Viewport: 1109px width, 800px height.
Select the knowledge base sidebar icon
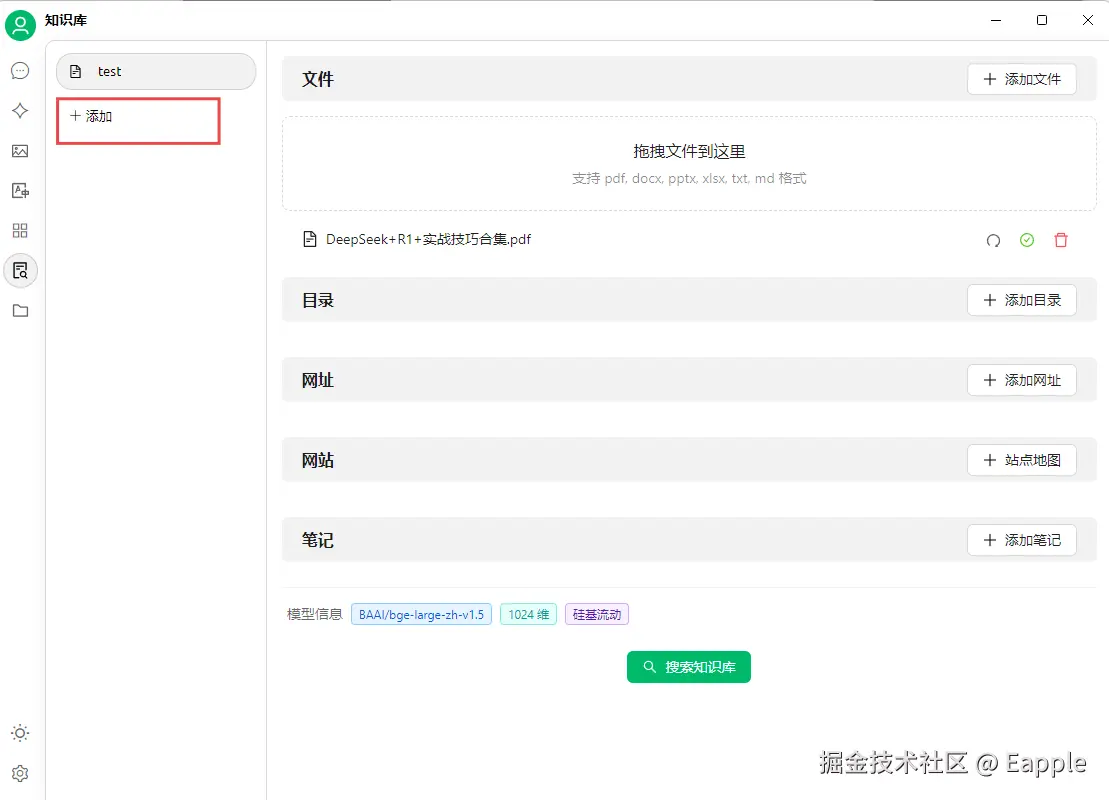pos(21,270)
